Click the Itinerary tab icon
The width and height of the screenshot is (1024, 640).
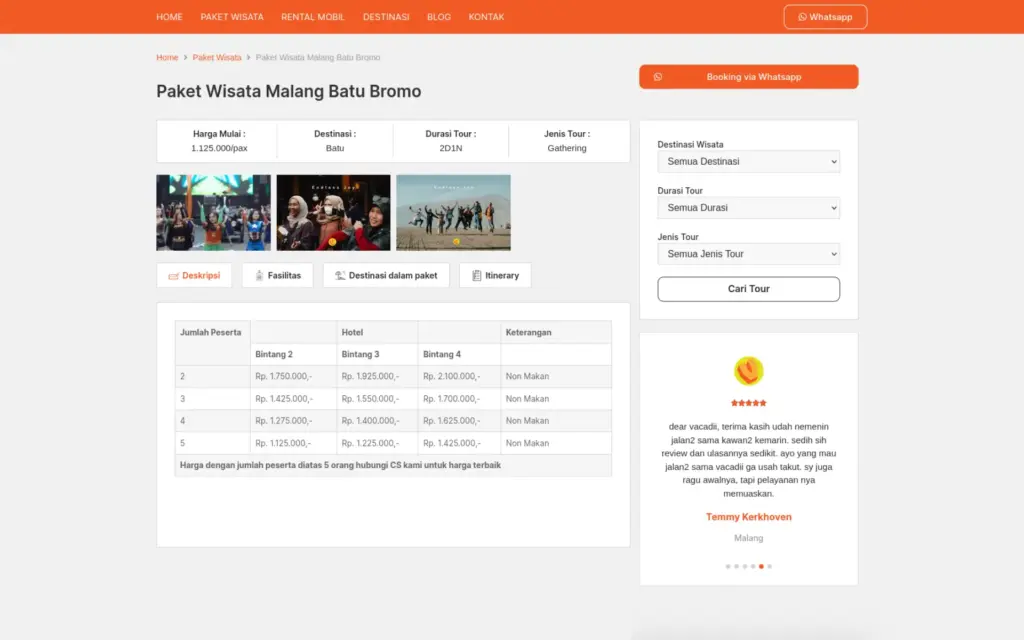(x=476, y=276)
